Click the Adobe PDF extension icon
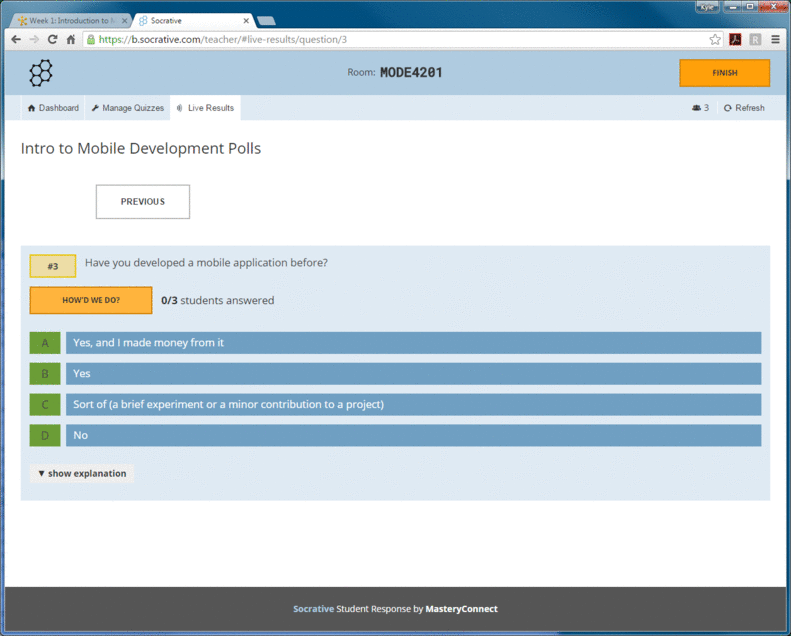This screenshot has width=791, height=636. [x=735, y=39]
